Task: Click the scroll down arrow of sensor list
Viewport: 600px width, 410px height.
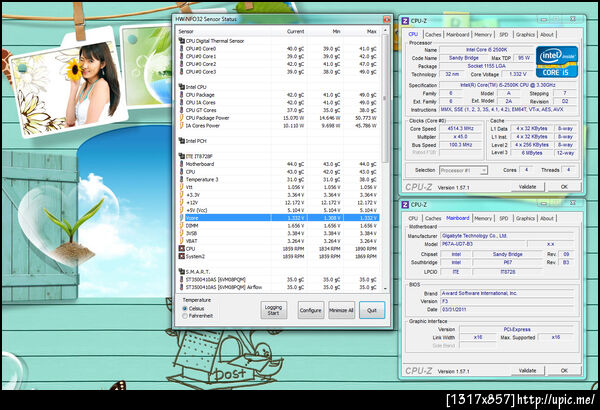Action: pyautogui.click(x=385, y=289)
